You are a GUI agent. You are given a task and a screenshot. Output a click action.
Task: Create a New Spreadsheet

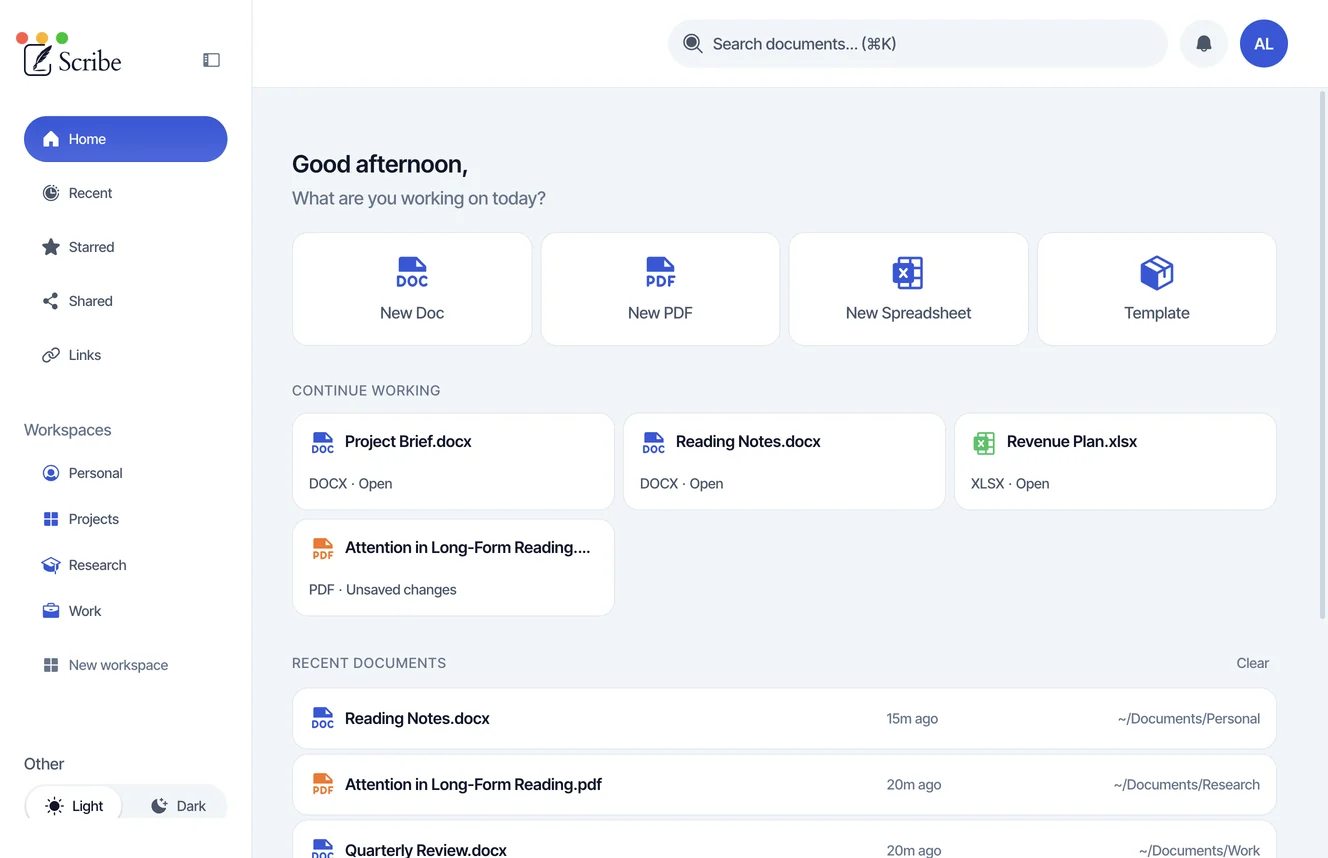pos(908,289)
